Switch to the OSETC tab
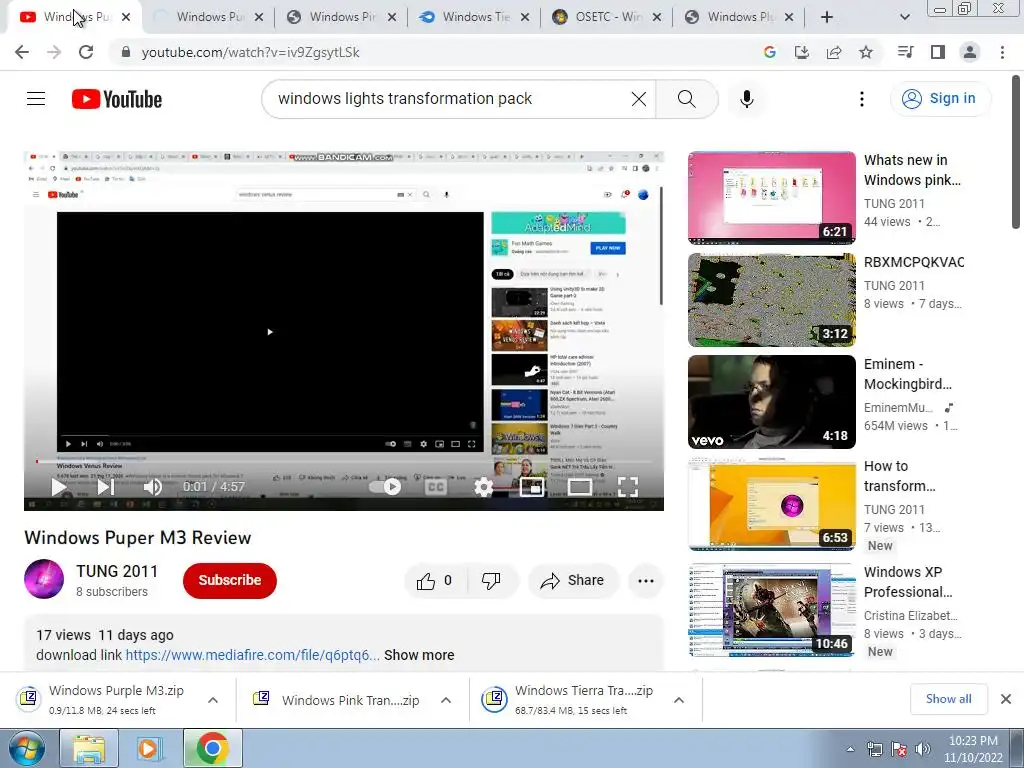This screenshot has height=768, width=1024. coord(607,17)
